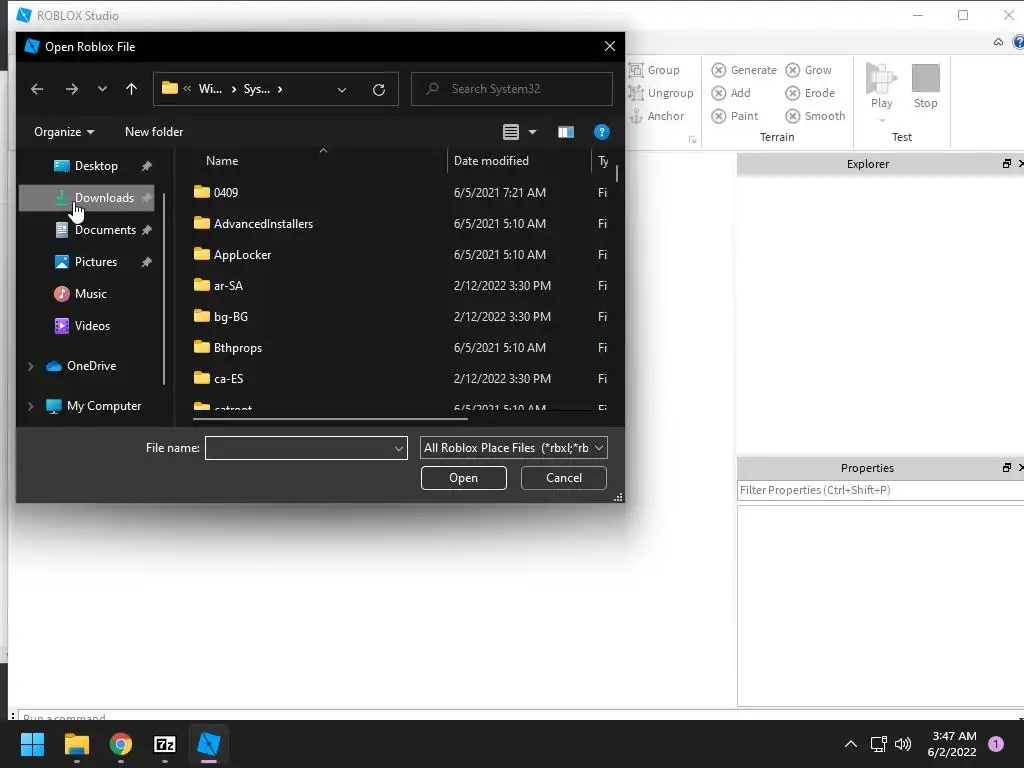Sort files by Date modified column
The width and height of the screenshot is (1024, 768).
pyautogui.click(x=491, y=161)
